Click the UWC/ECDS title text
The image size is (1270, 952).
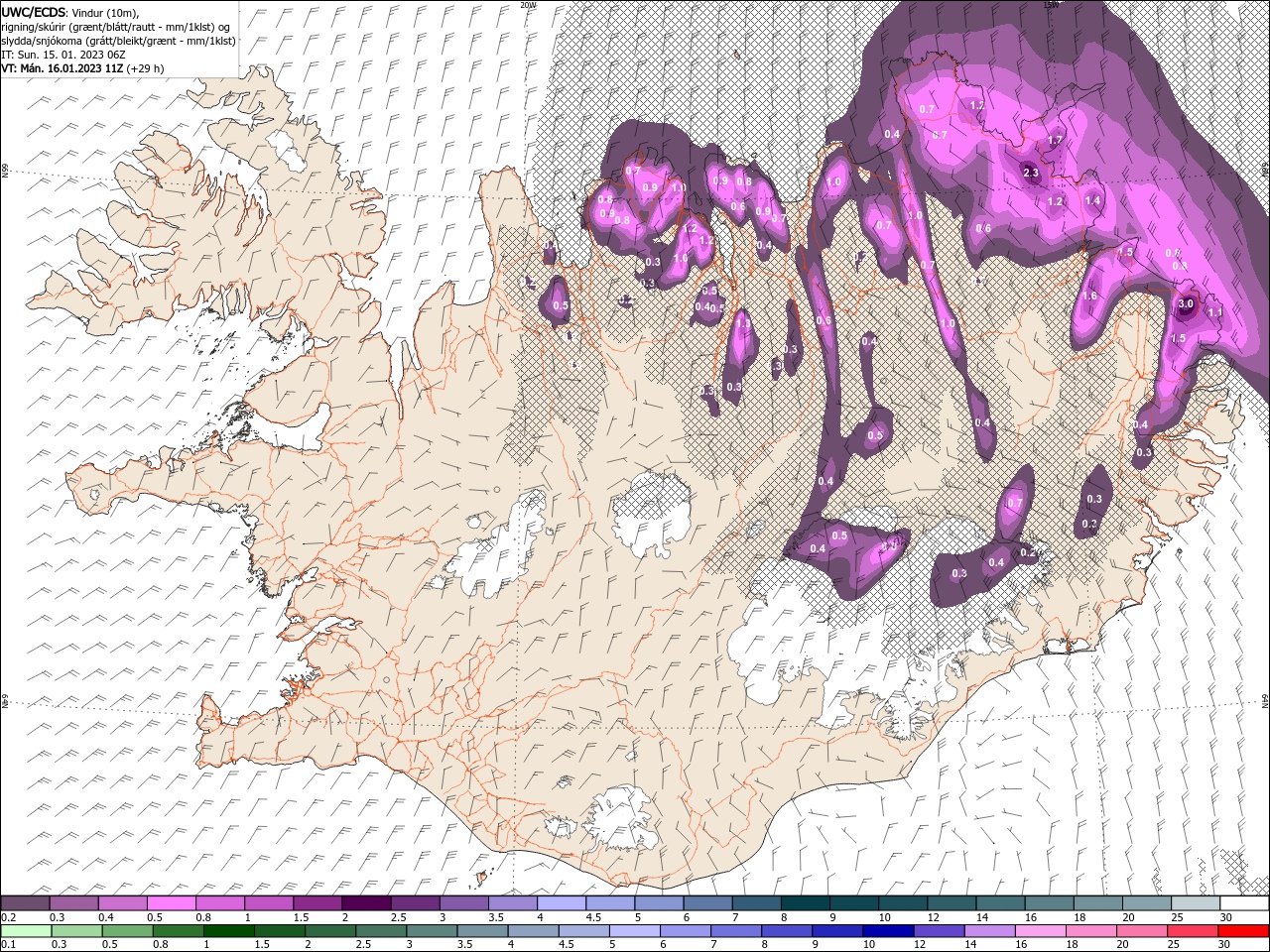click(35, 12)
